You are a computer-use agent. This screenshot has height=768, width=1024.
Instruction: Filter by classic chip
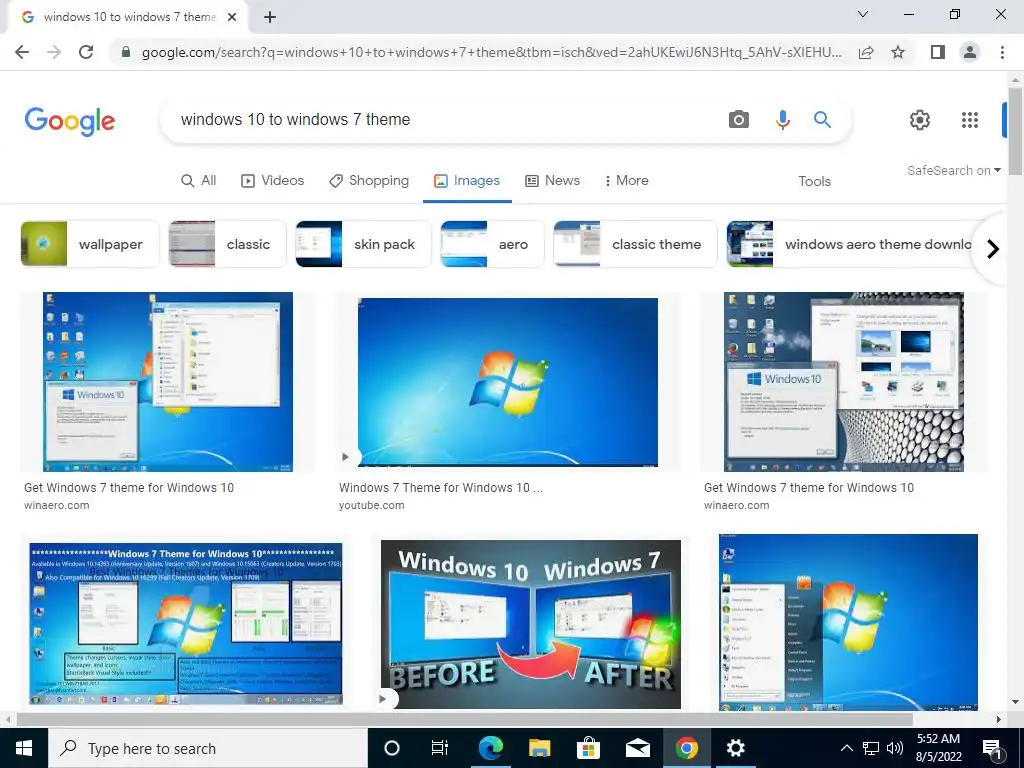[227, 244]
